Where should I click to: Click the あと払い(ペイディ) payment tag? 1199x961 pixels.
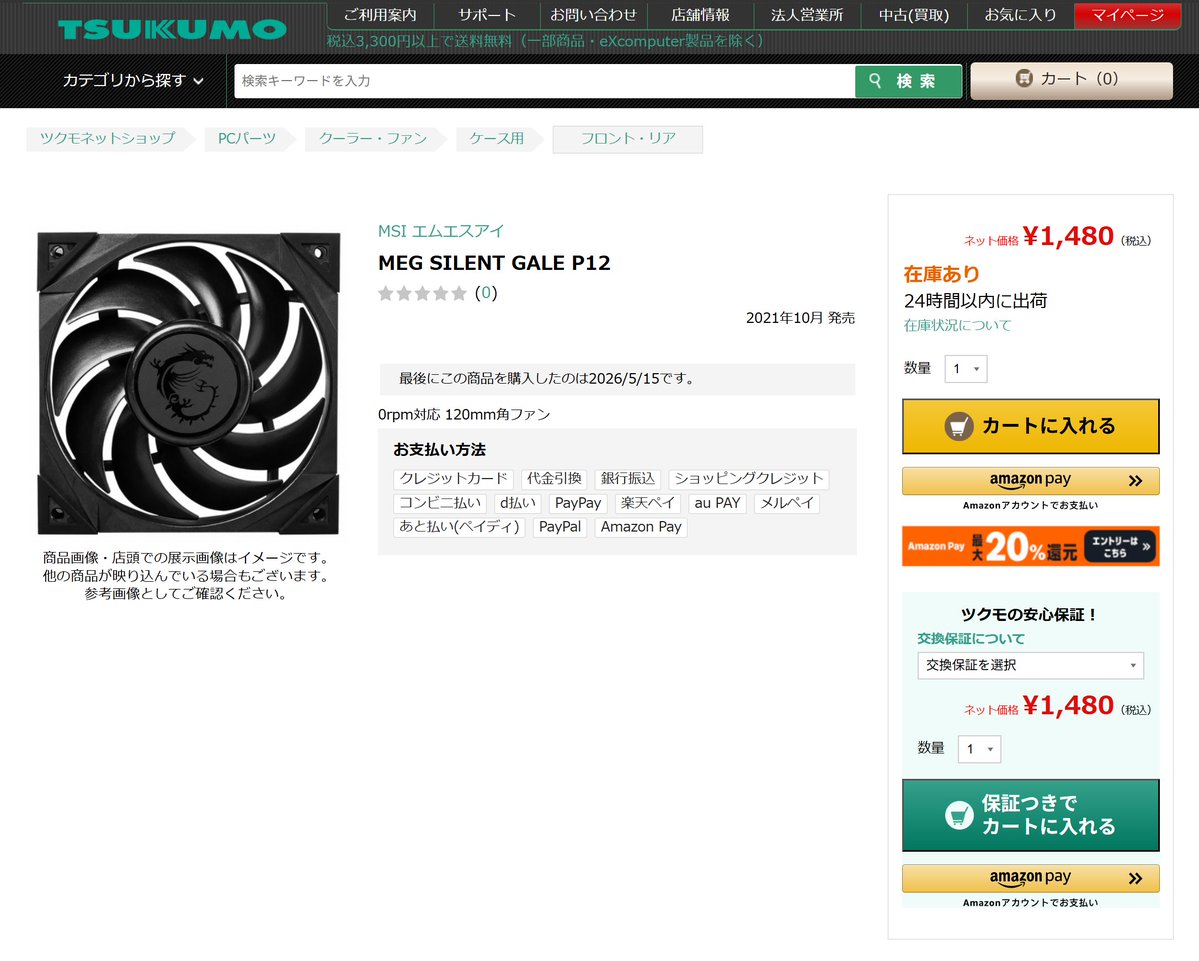pyautogui.click(x=460, y=527)
